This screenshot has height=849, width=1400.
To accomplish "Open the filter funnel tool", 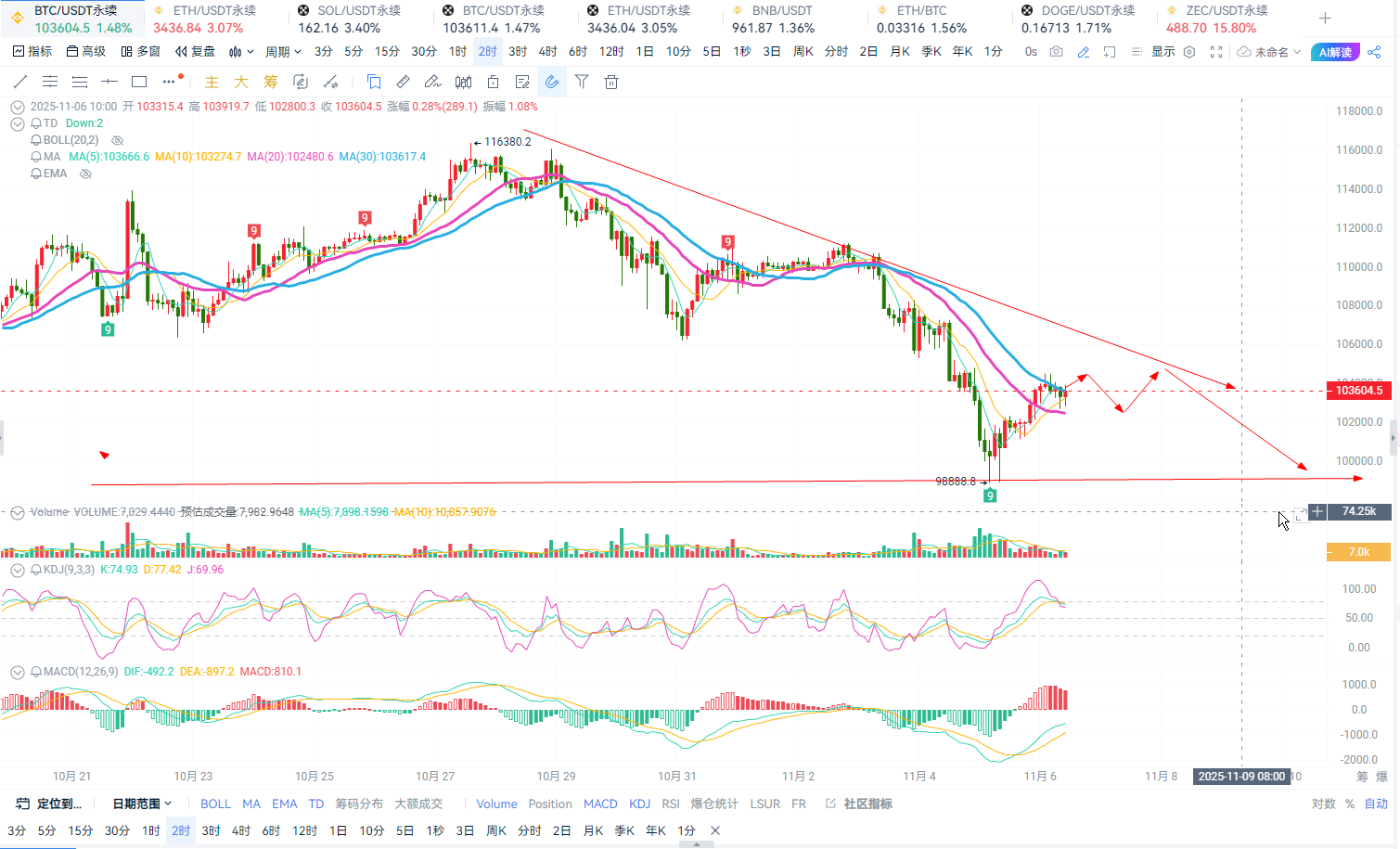I will pyautogui.click(x=582, y=82).
